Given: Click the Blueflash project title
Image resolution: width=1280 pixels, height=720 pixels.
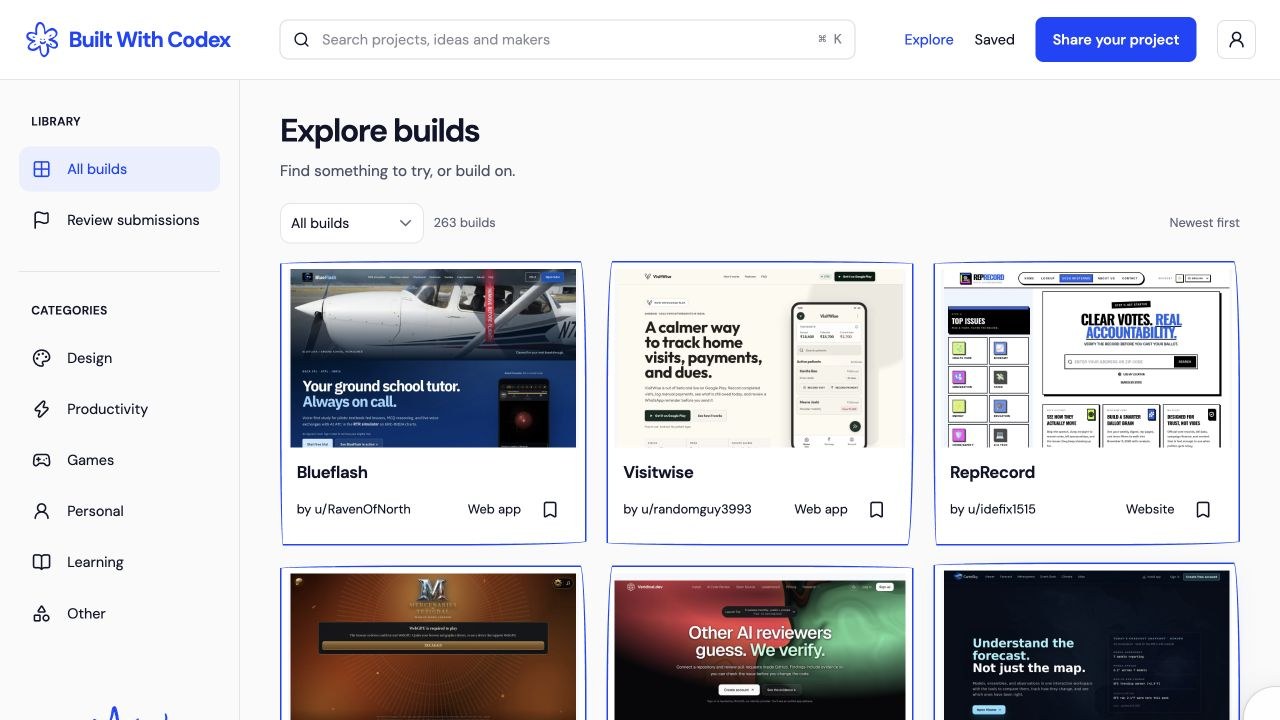Looking at the screenshot, I should pos(332,472).
